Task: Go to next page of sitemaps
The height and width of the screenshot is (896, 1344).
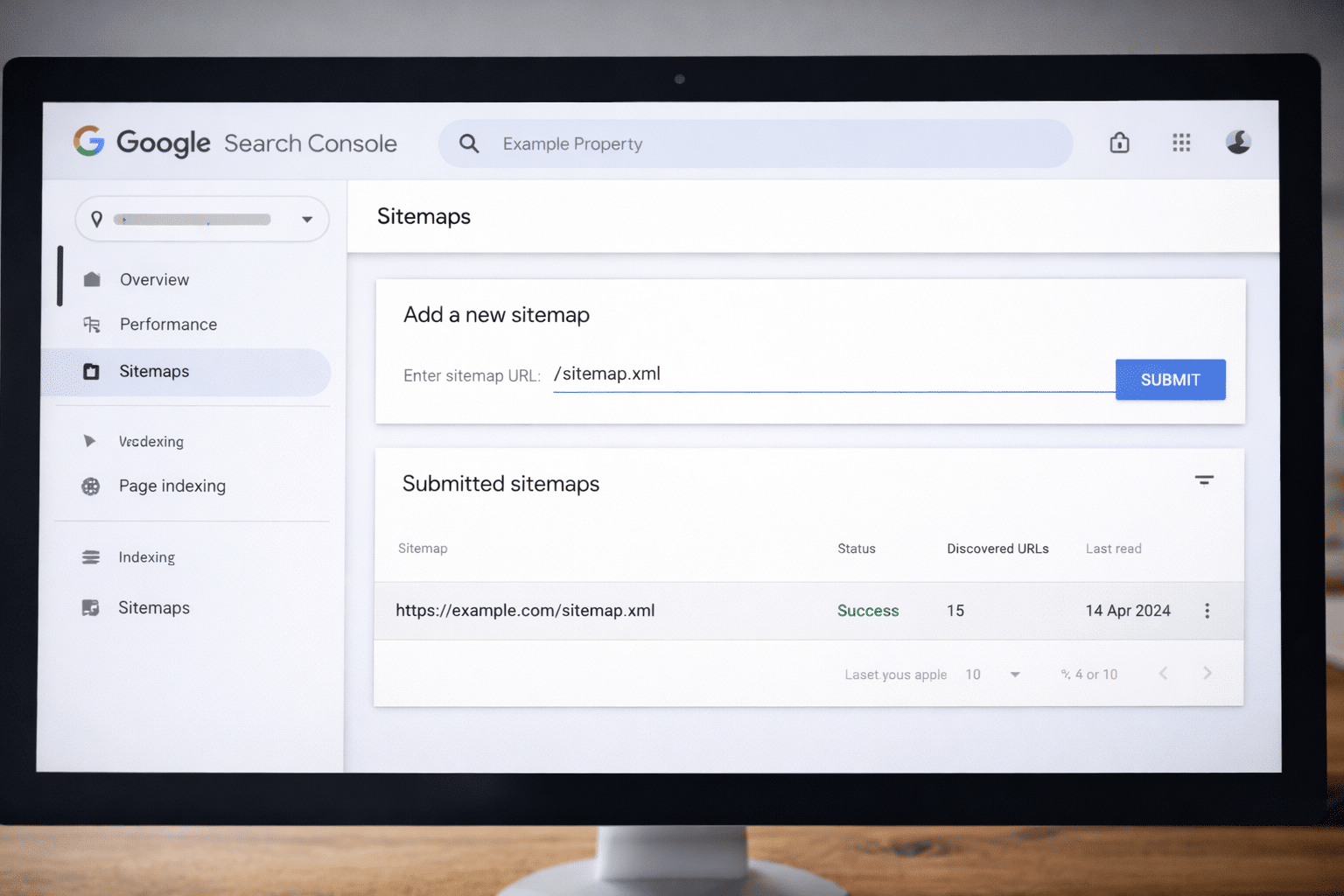Action: (x=1207, y=673)
